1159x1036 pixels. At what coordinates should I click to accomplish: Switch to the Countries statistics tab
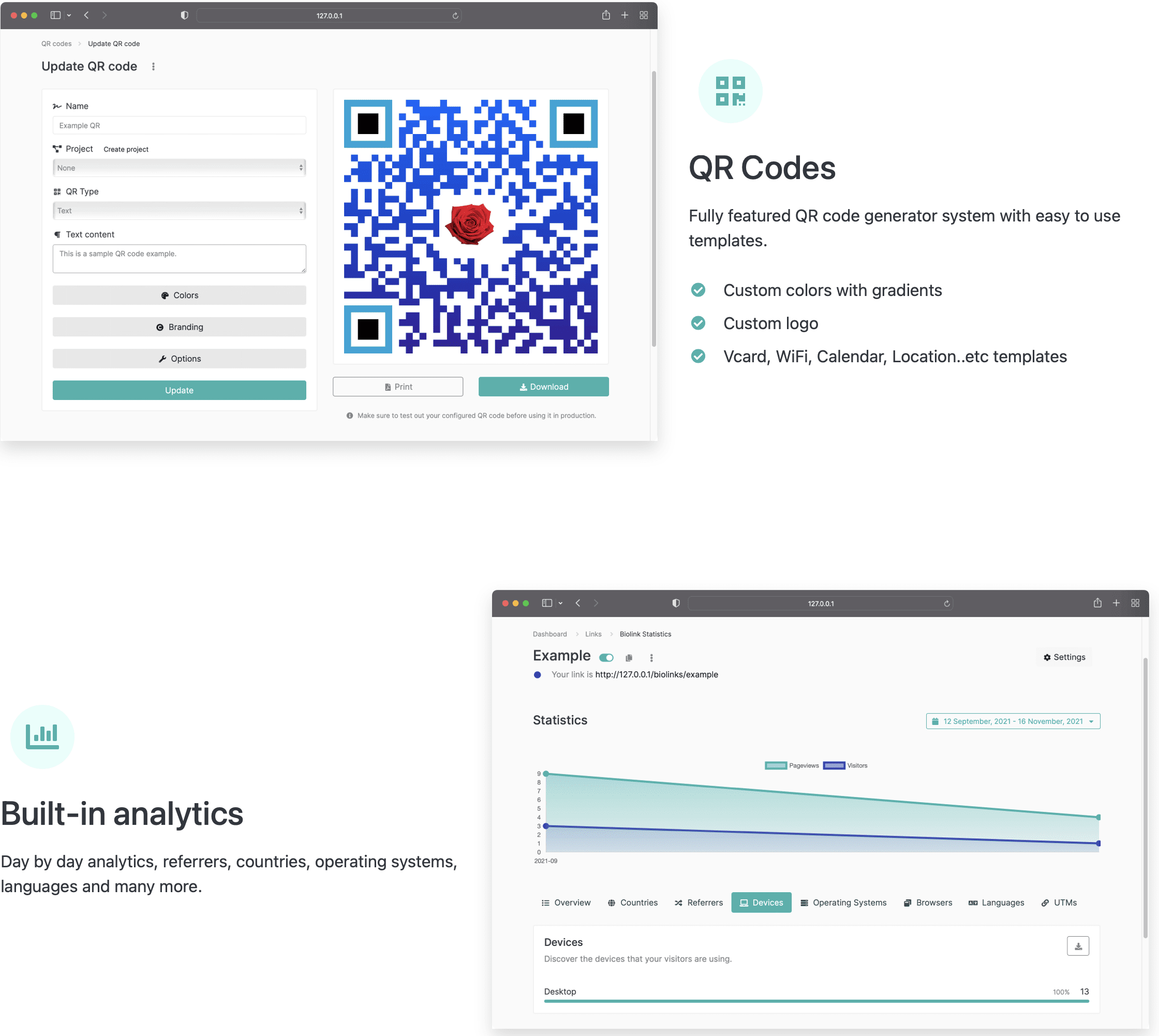point(632,903)
